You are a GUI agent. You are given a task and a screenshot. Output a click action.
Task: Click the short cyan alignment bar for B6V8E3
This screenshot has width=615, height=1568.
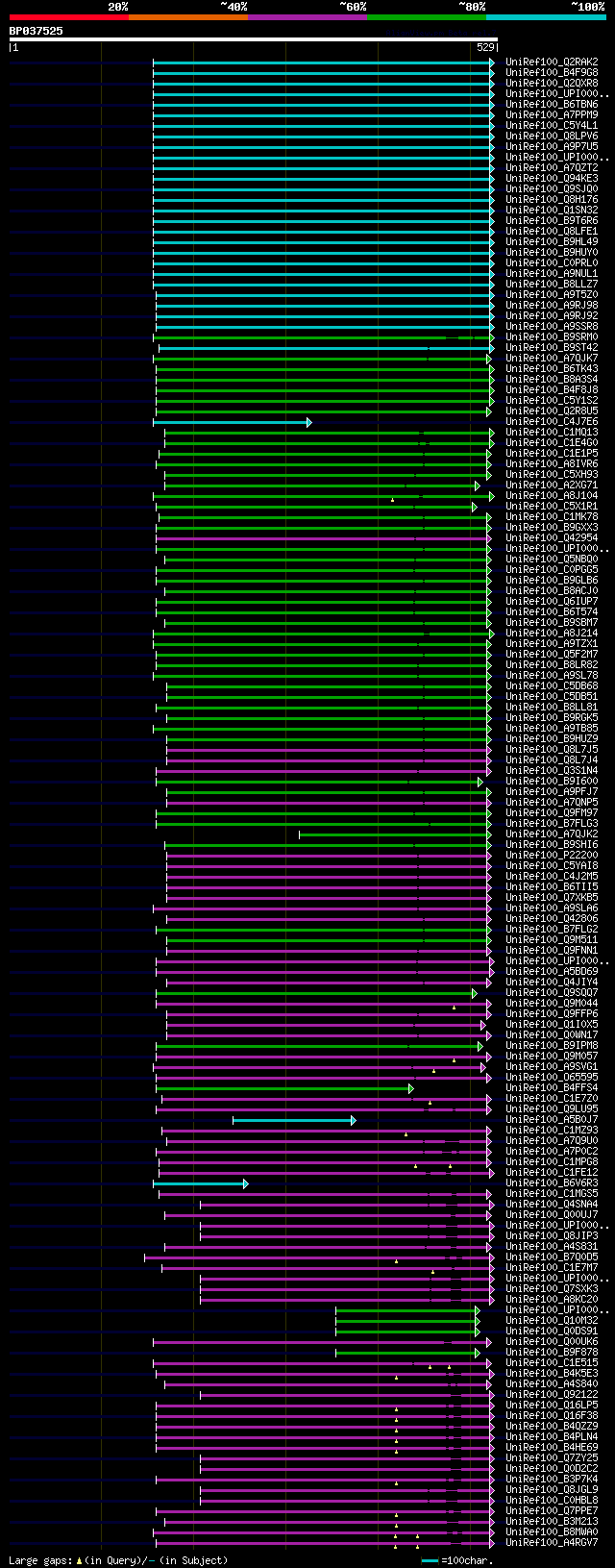[x=201, y=1183]
